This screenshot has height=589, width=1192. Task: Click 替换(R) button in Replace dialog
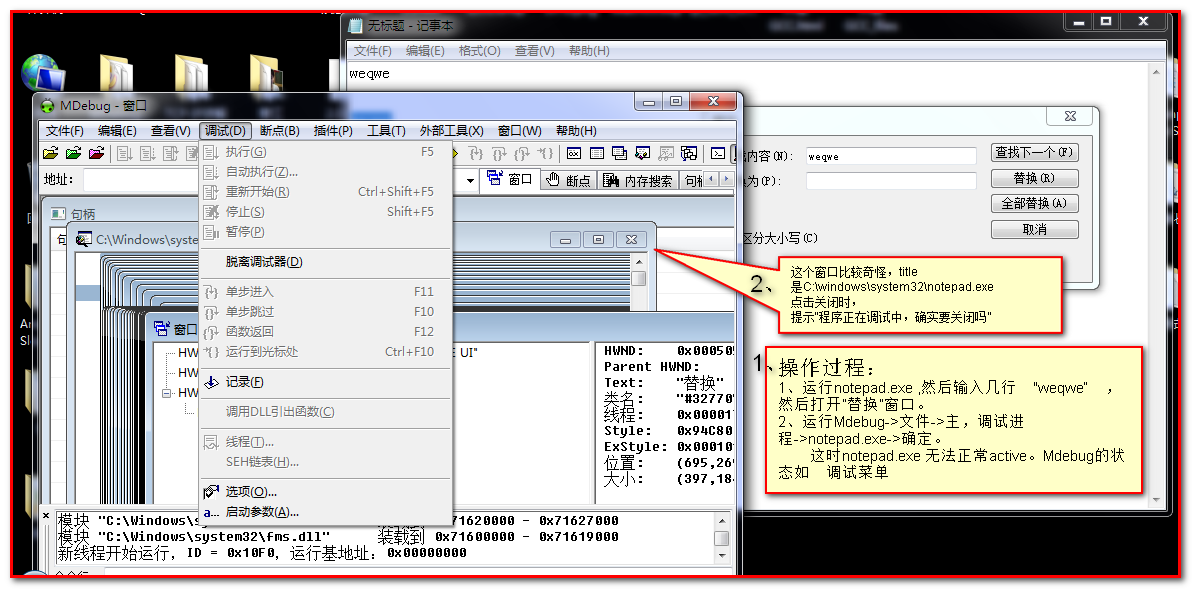click(1035, 178)
